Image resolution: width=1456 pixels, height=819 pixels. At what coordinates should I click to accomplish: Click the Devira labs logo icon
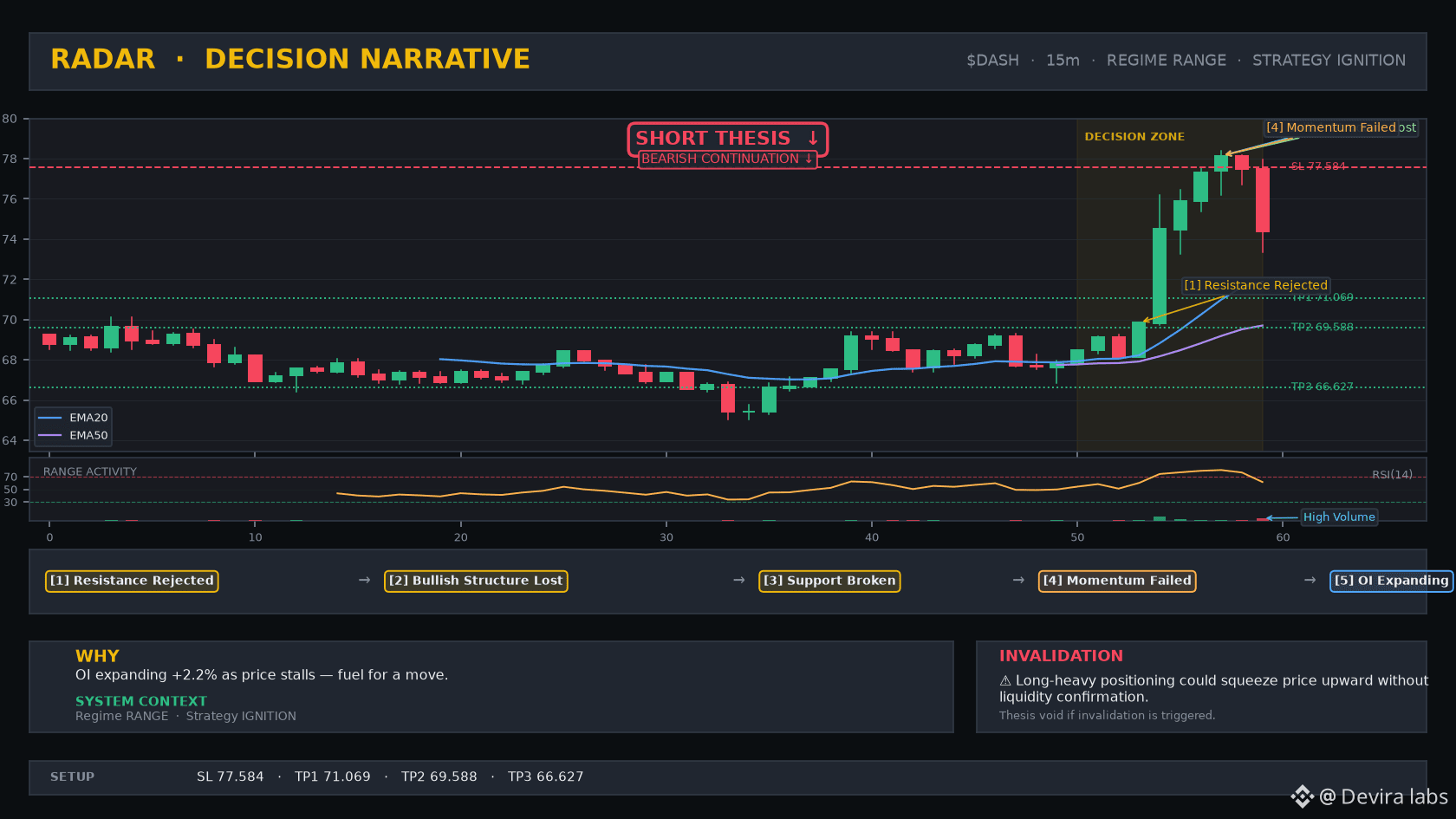tap(1302, 796)
